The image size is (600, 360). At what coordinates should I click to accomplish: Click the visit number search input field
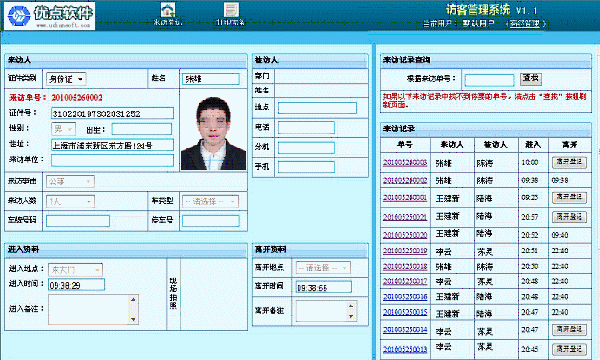pyautogui.click(x=489, y=80)
